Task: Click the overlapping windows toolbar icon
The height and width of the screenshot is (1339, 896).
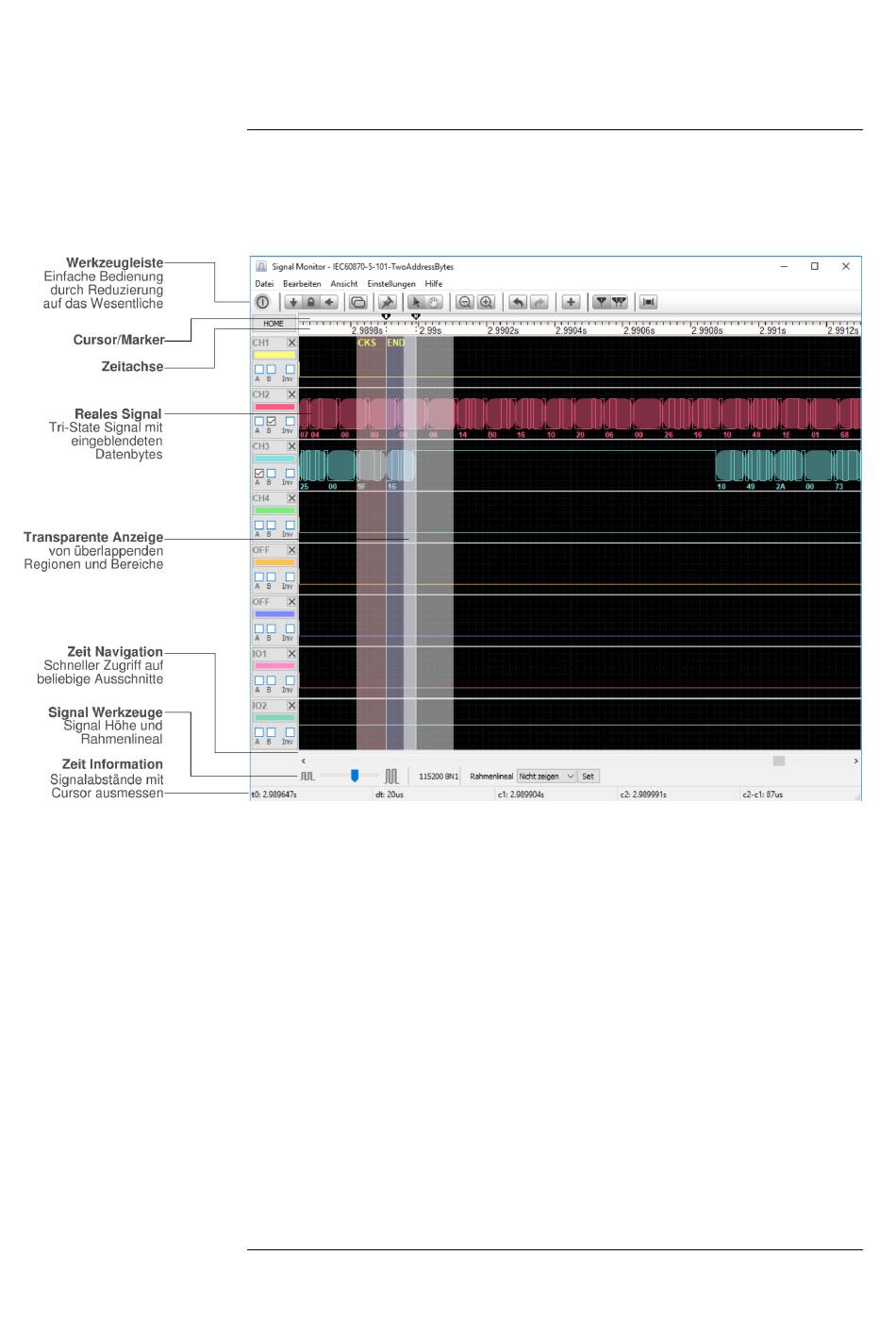Action: point(357,302)
